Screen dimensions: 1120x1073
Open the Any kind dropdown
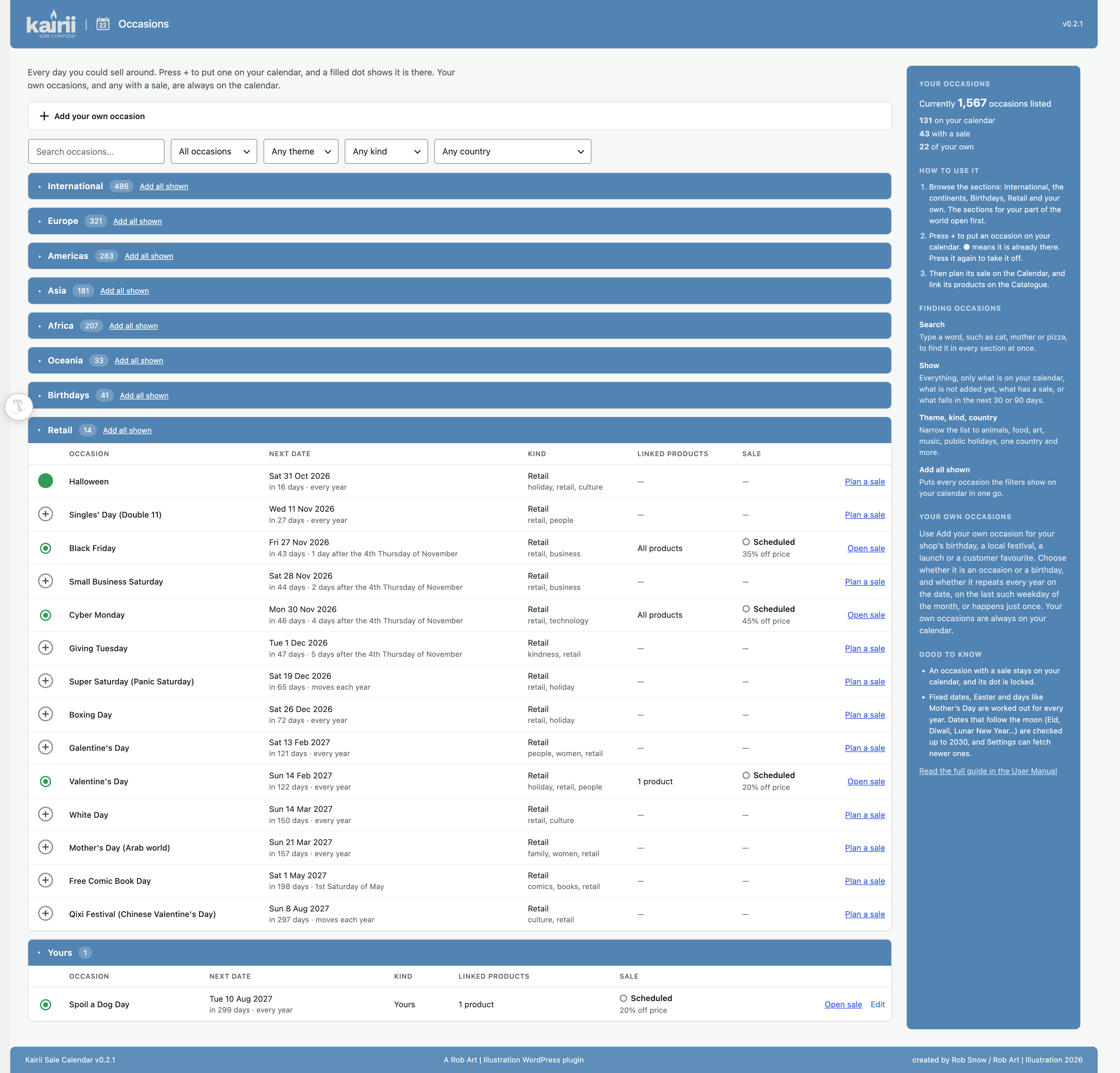click(386, 151)
